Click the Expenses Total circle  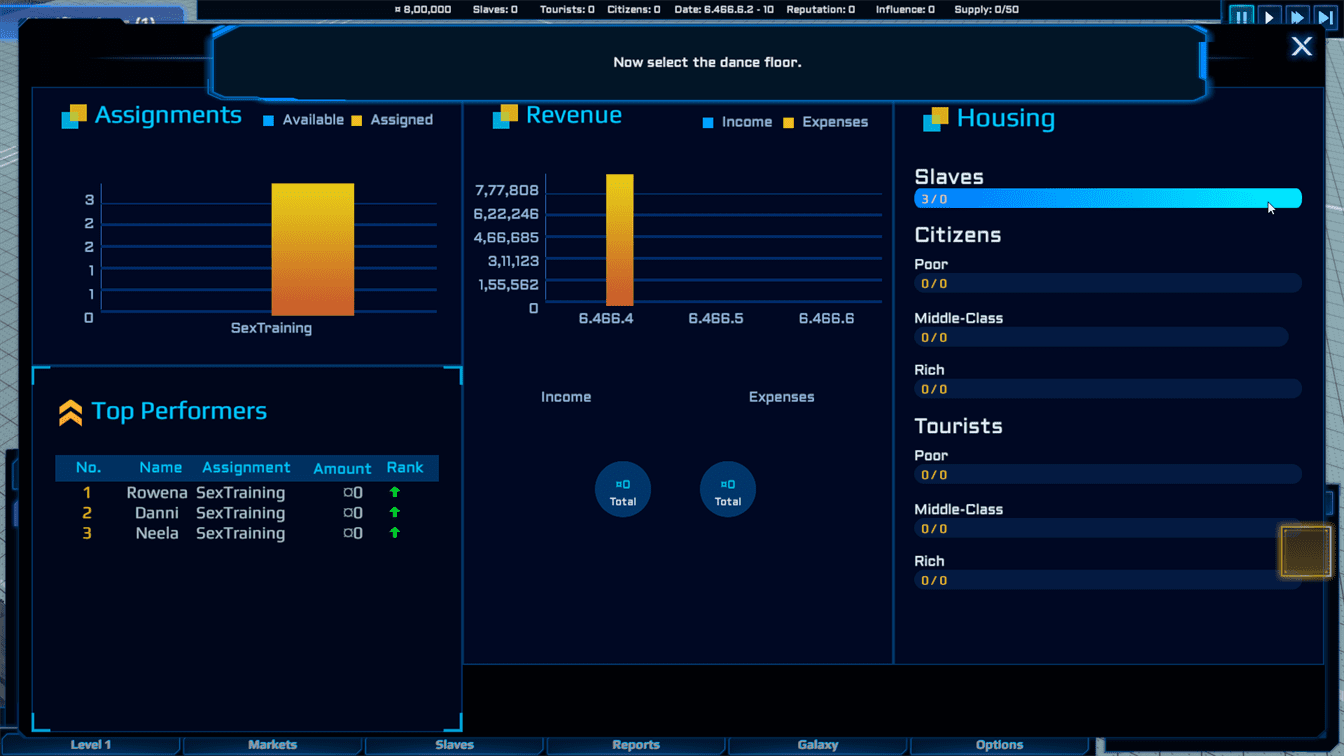(x=728, y=490)
